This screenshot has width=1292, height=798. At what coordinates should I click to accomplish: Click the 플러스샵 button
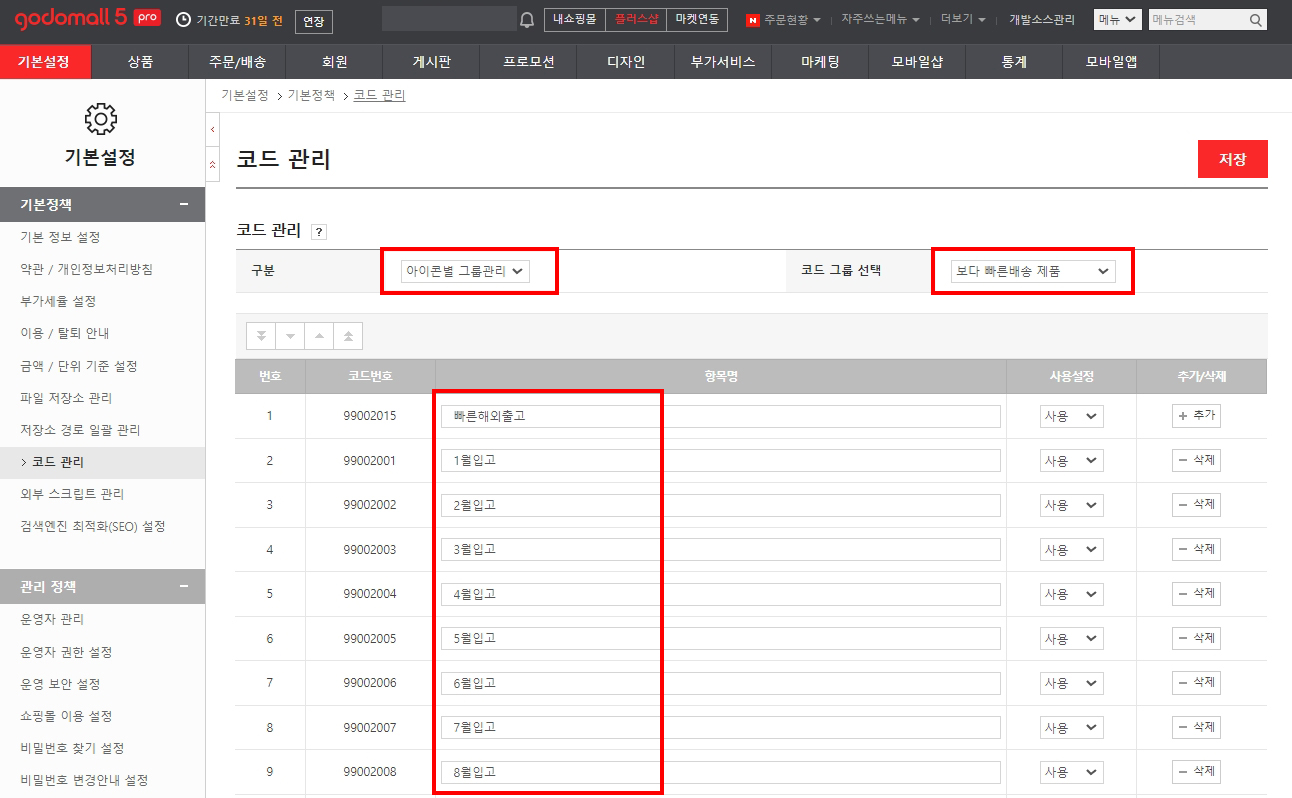click(x=636, y=19)
